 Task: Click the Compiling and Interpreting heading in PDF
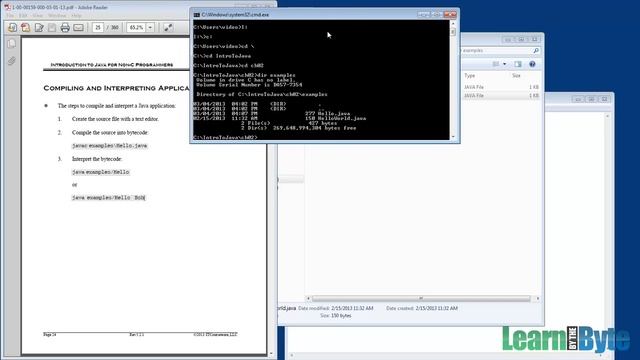[x=117, y=88]
